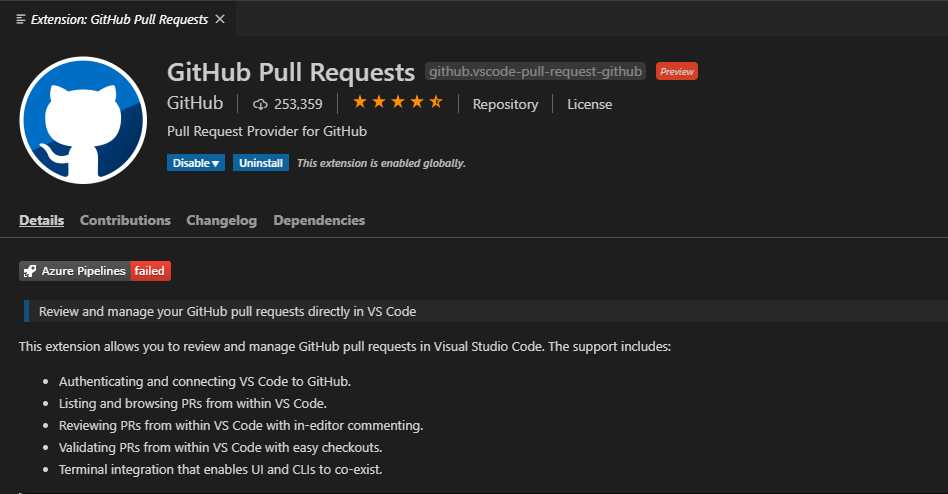This screenshot has height=494, width=948.
Task: Click the Extension: GitHub Pull Requests editor tab
Action: [119, 19]
